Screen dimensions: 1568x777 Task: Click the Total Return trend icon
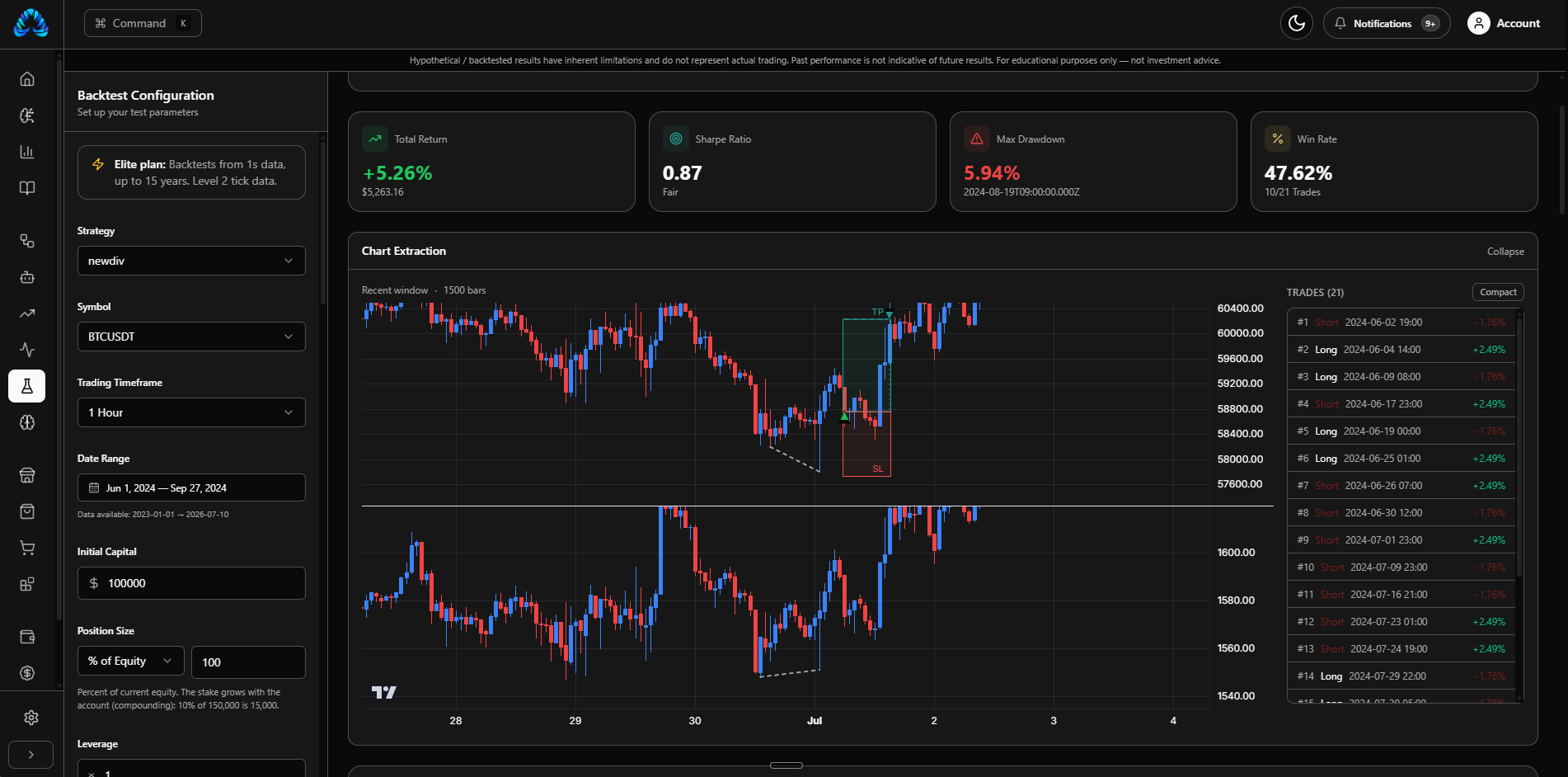[375, 139]
